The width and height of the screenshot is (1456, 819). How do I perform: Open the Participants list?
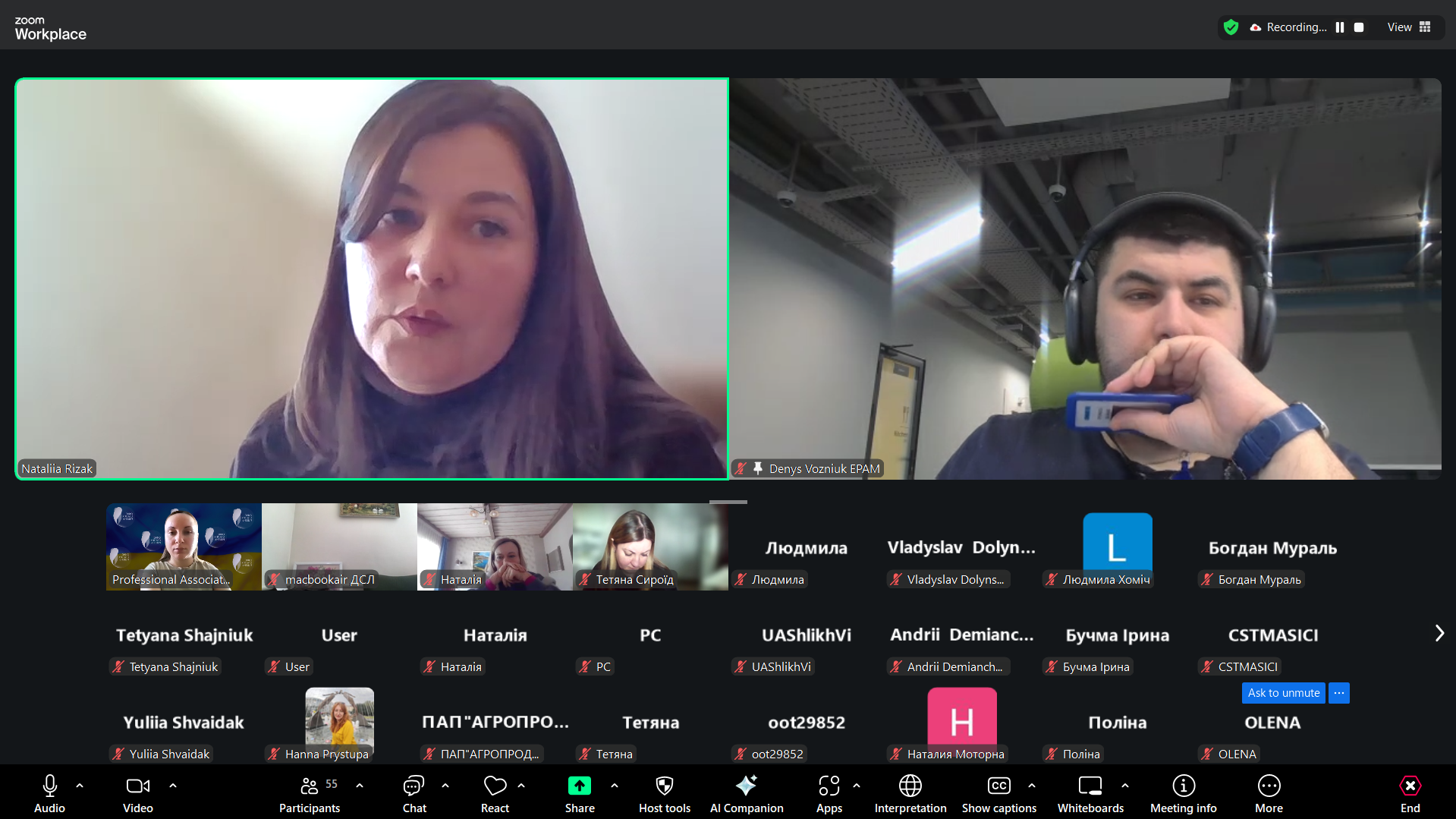310,793
